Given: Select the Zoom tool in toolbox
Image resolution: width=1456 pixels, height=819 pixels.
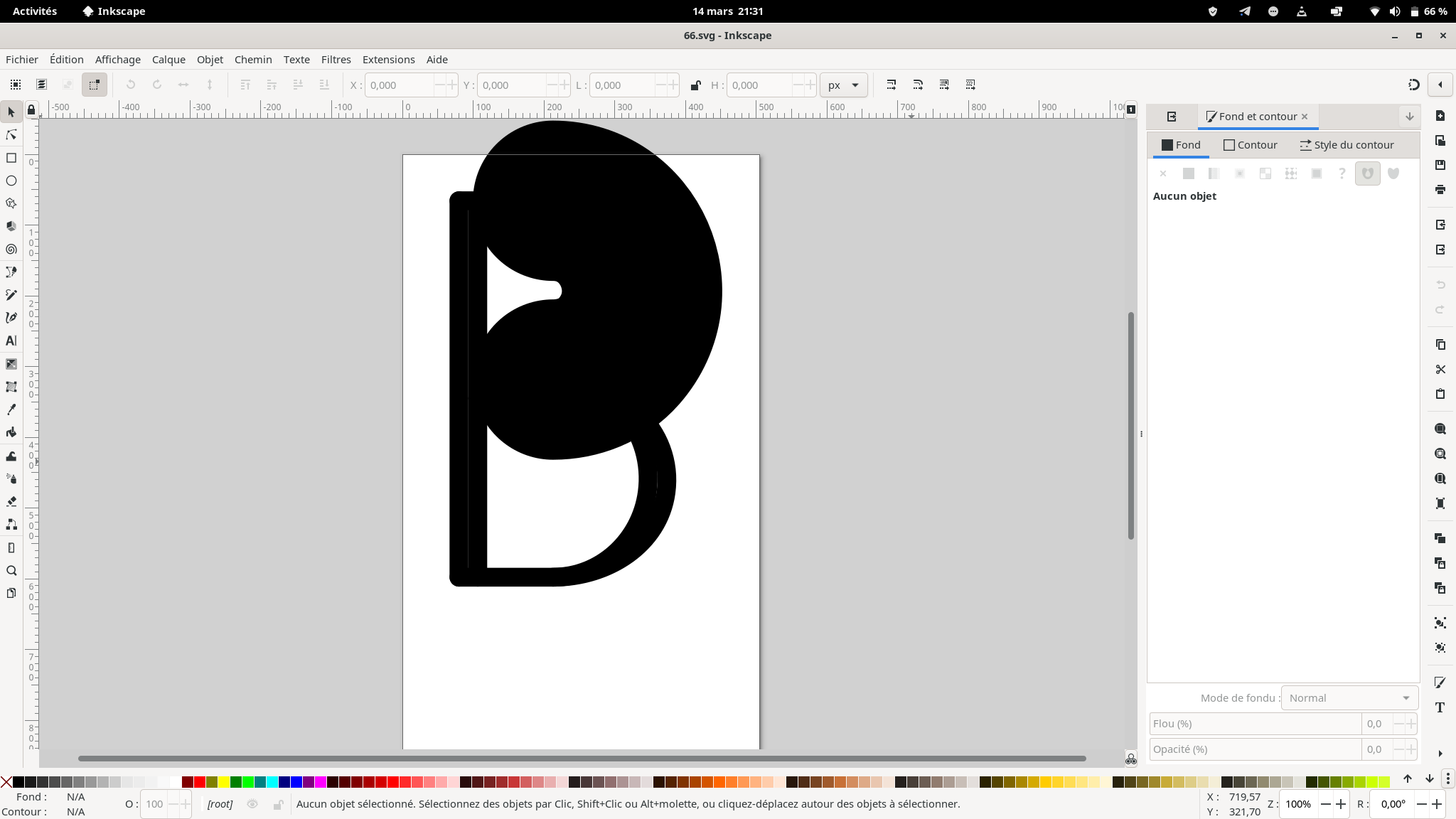Looking at the screenshot, I should click(x=11, y=570).
